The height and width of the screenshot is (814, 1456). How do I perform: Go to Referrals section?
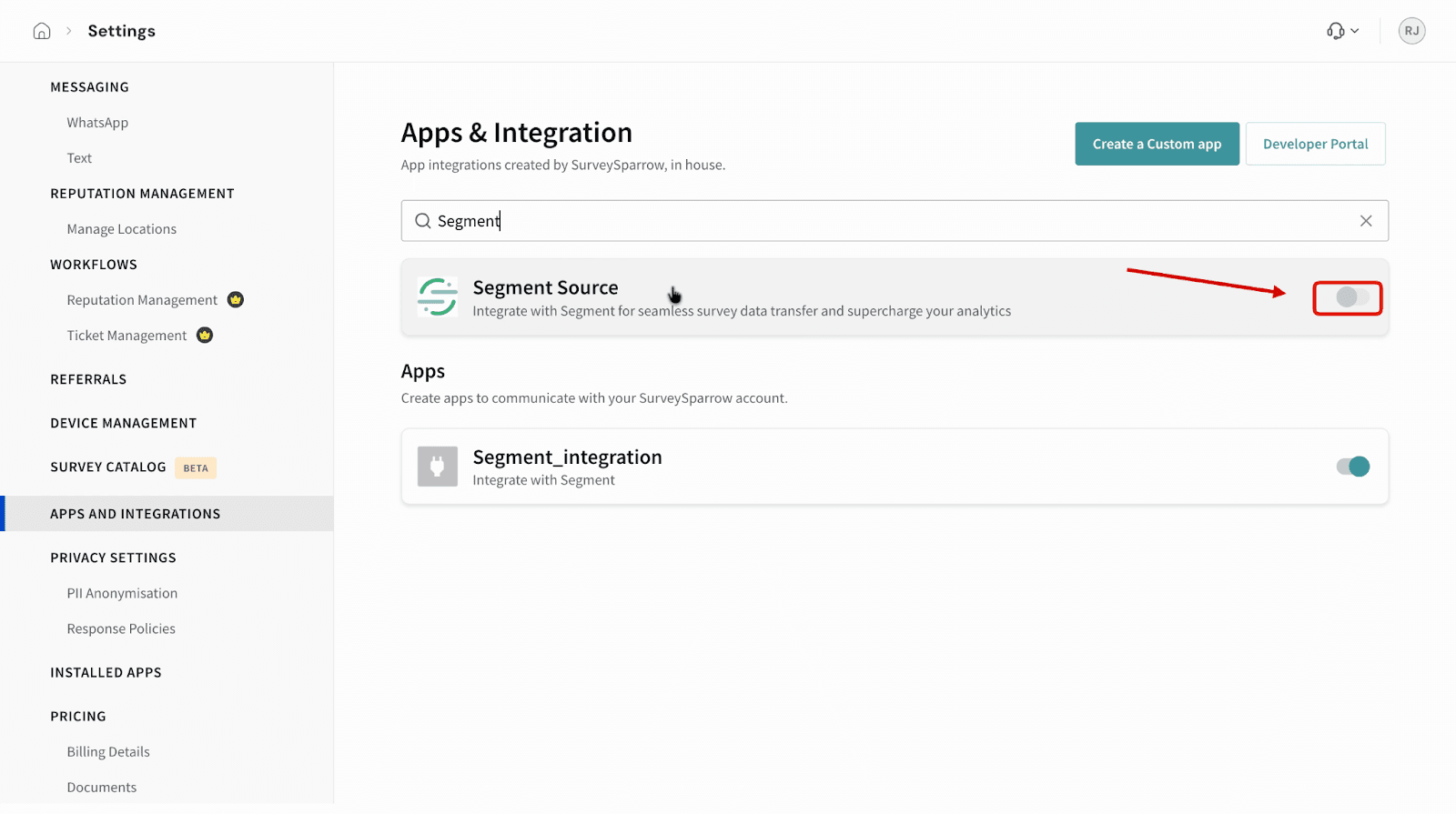pos(88,379)
